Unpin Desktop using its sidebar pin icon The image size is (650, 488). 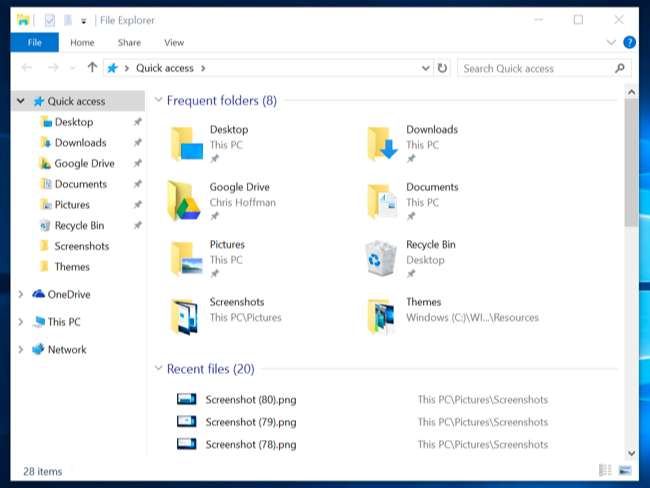pos(138,122)
